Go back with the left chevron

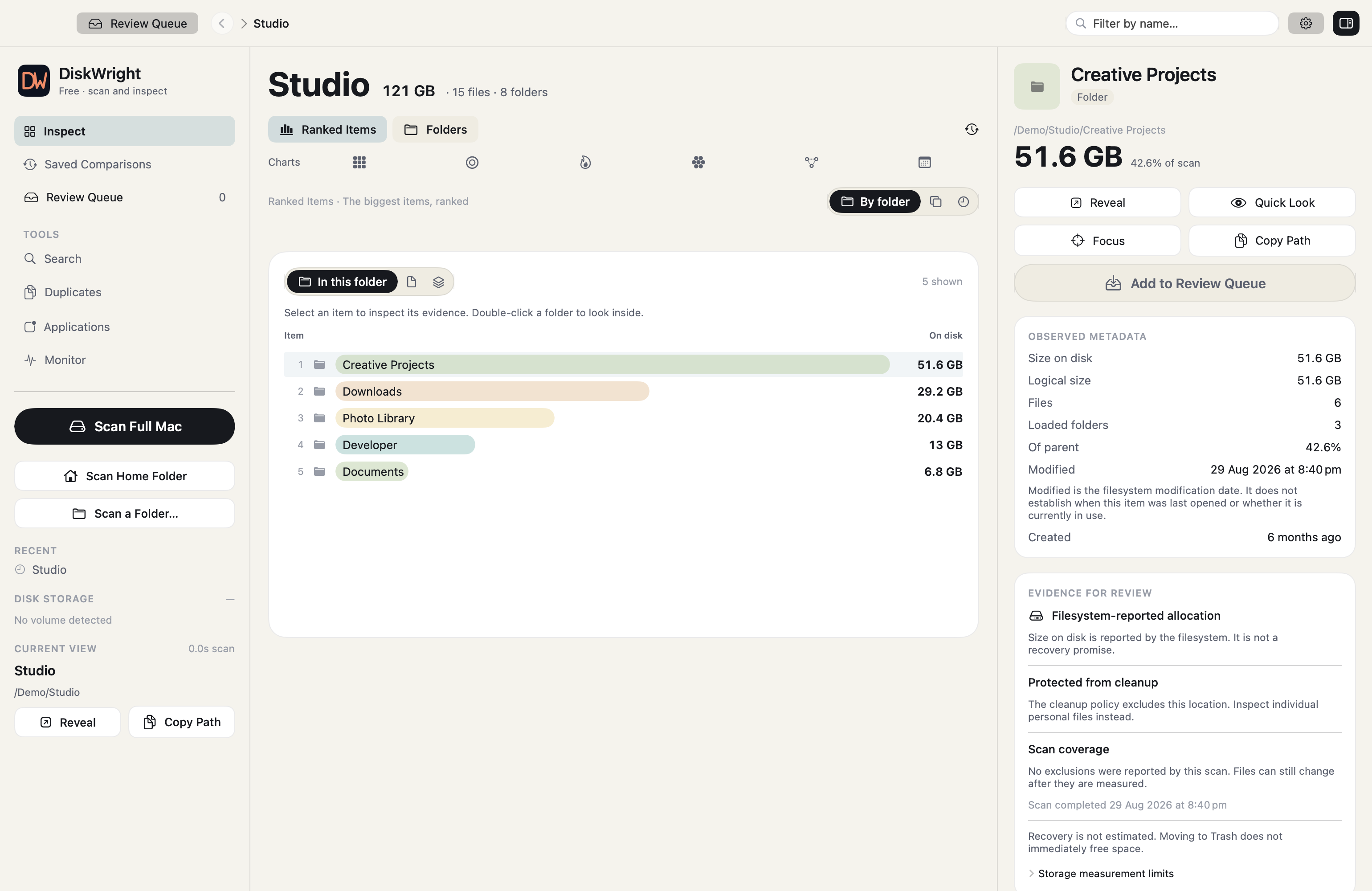(222, 23)
